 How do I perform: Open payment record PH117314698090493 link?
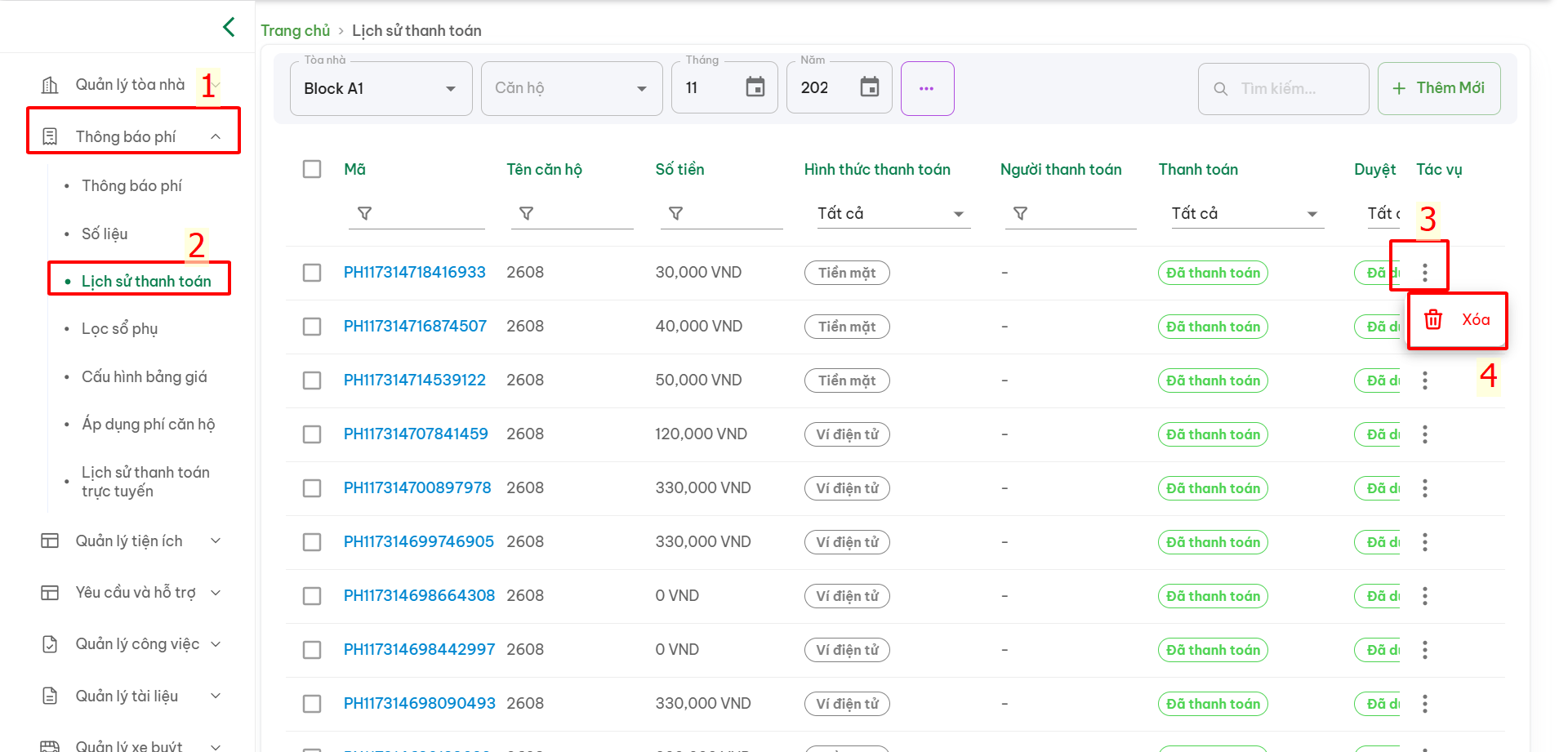420,704
